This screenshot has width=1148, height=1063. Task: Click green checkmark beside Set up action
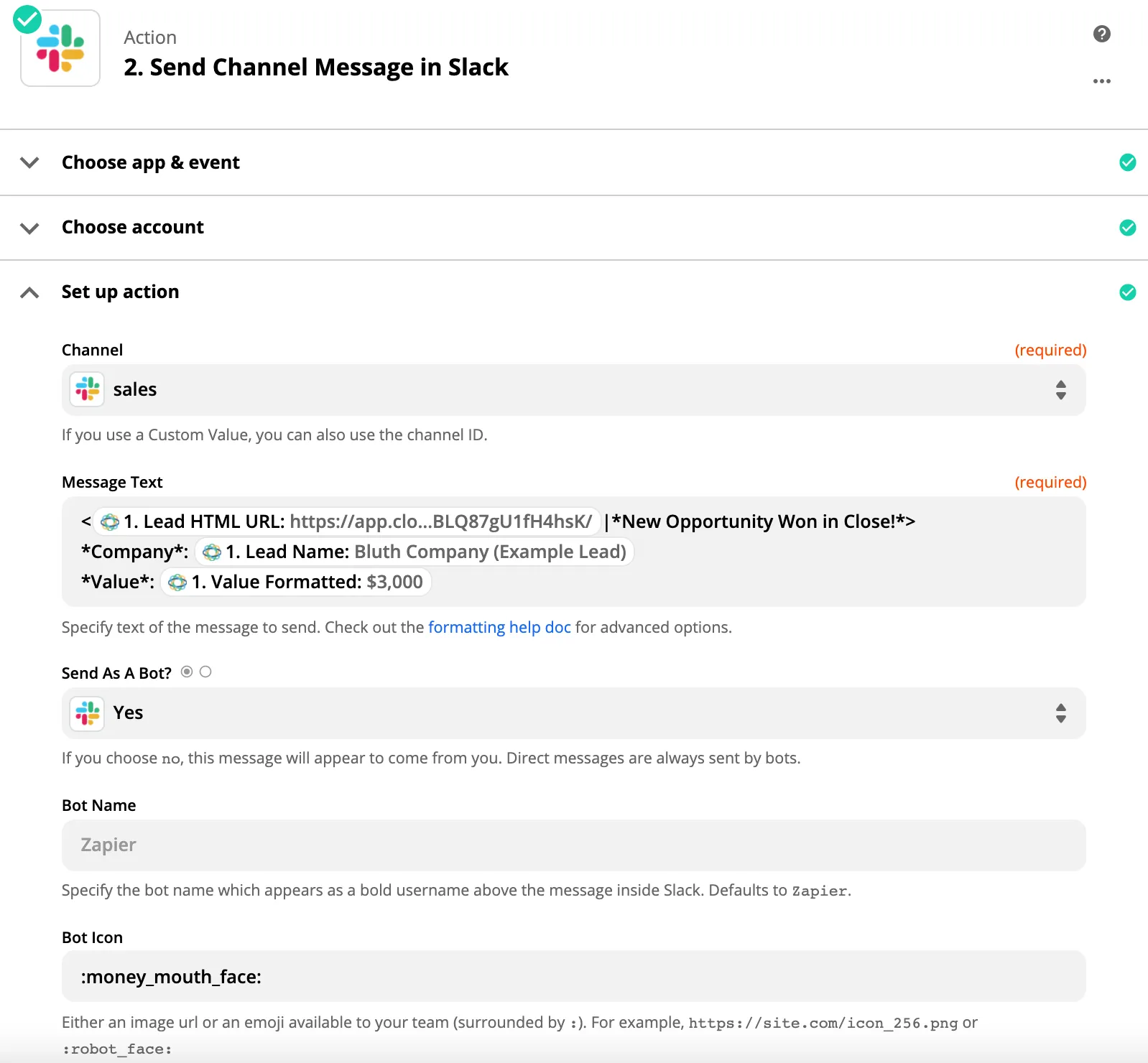pyautogui.click(x=1127, y=292)
